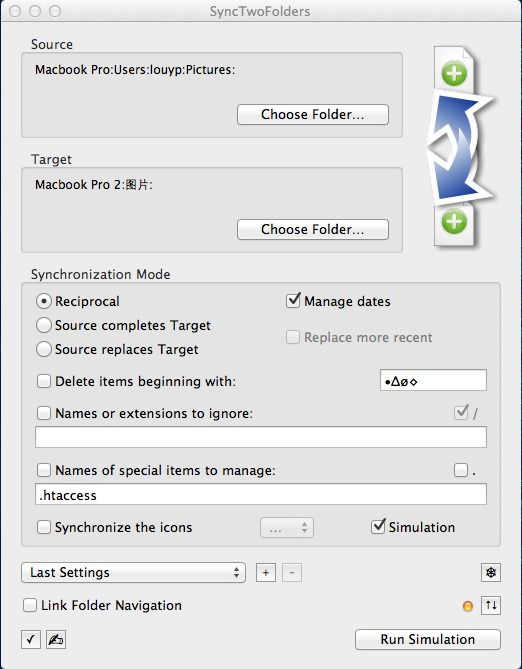The image size is (522, 669).
Task: Click the green plus icon beside Target
Action: click(x=454, y=221)
